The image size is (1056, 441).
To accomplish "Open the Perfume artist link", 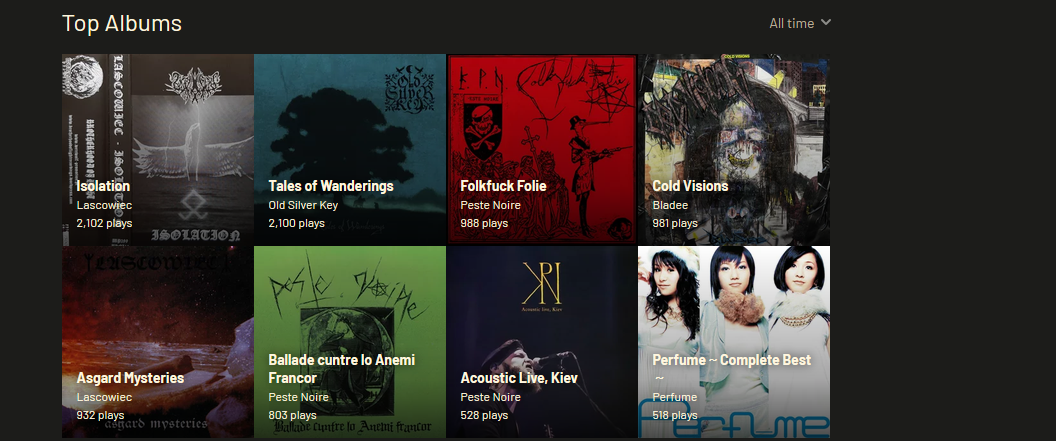I will pyautogui.click(x=674, y=397).
